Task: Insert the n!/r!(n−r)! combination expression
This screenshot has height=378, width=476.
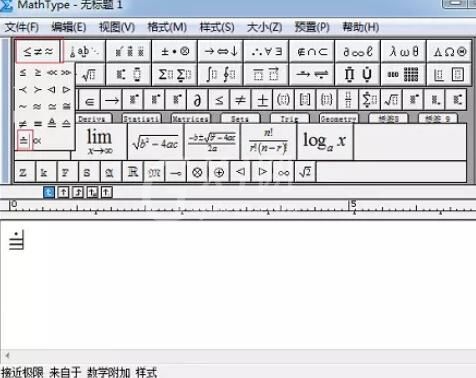Action: 268,142
